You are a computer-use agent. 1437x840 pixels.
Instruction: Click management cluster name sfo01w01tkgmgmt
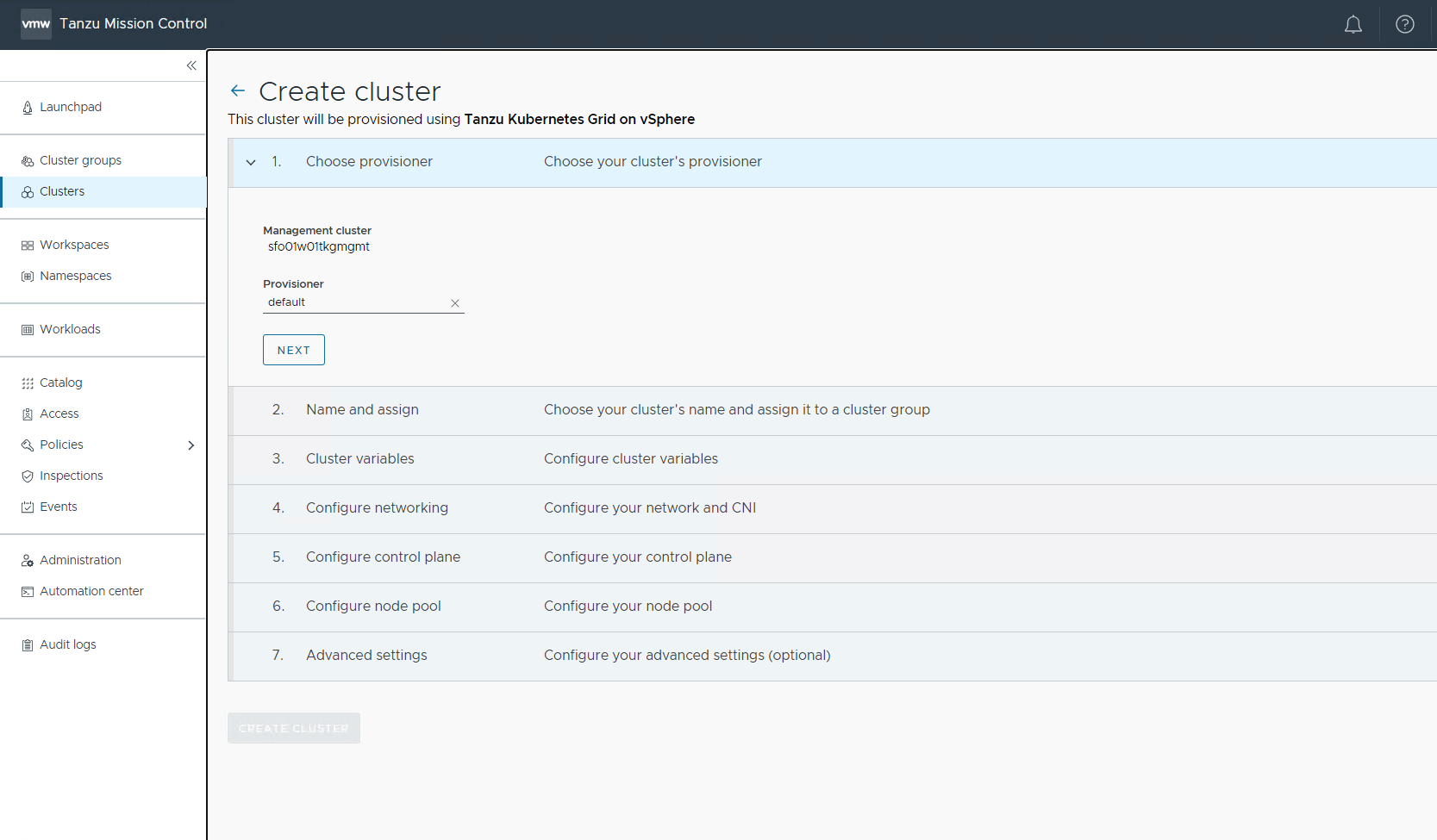click(x=319, y=246)
